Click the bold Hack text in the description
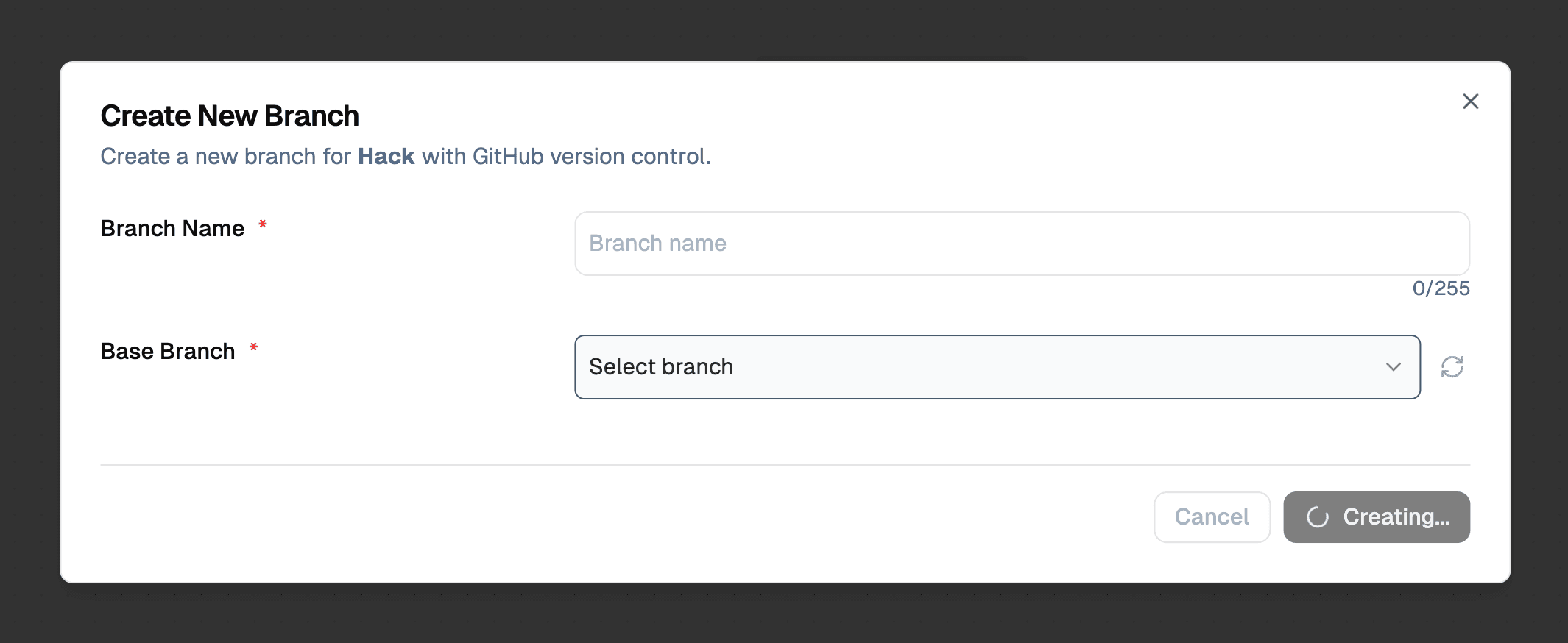Screen dimensions: 1568x643 386,156
